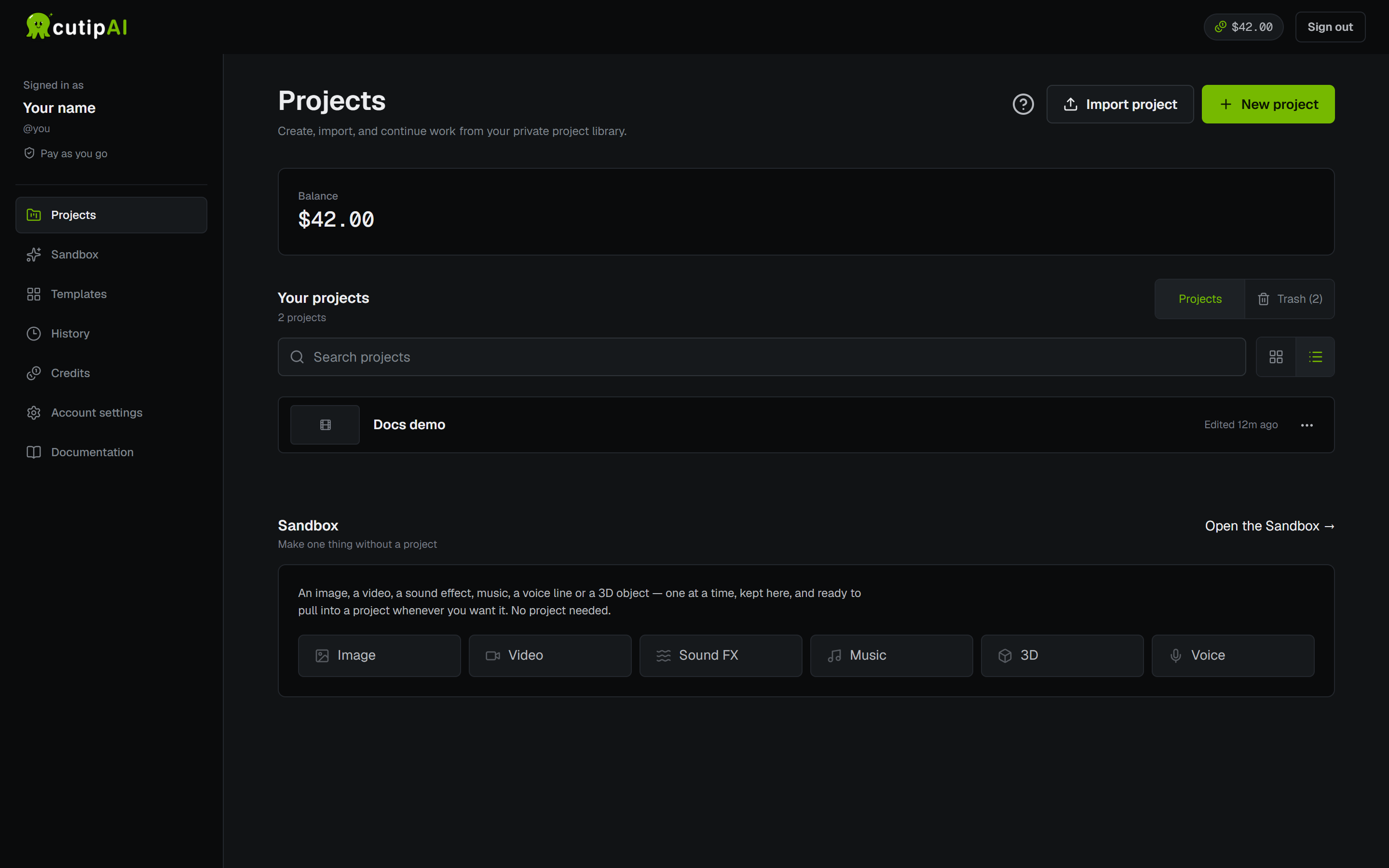Image resolution: width=1389 pixels, height=868 pixels.
Task: Switch to list view layout
Action: pos(1315,357)
